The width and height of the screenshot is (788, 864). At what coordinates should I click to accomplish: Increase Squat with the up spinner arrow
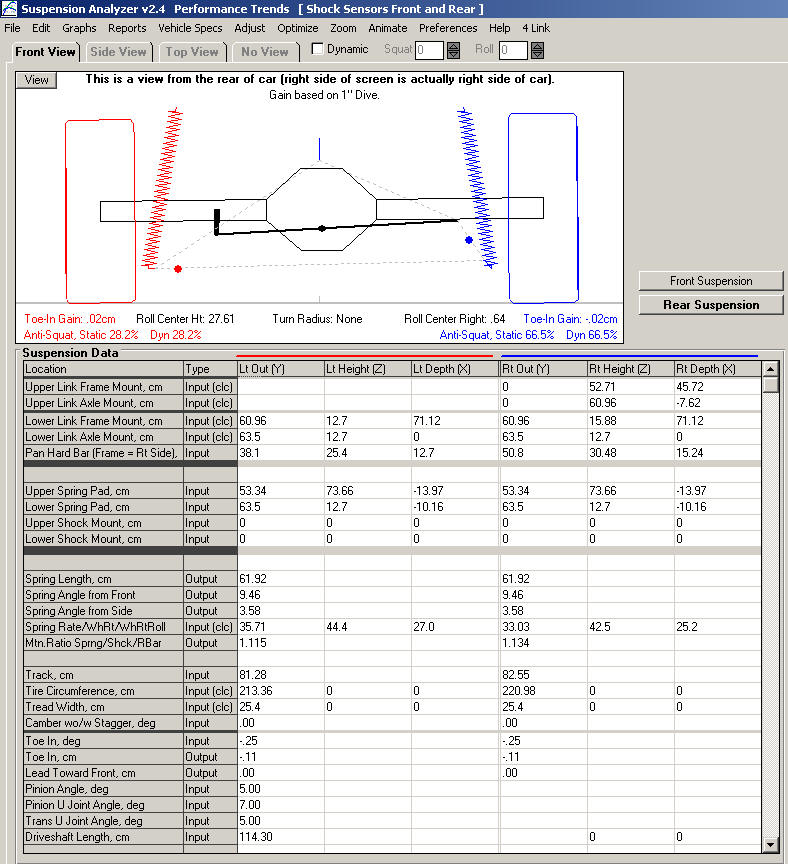[454, 46]
